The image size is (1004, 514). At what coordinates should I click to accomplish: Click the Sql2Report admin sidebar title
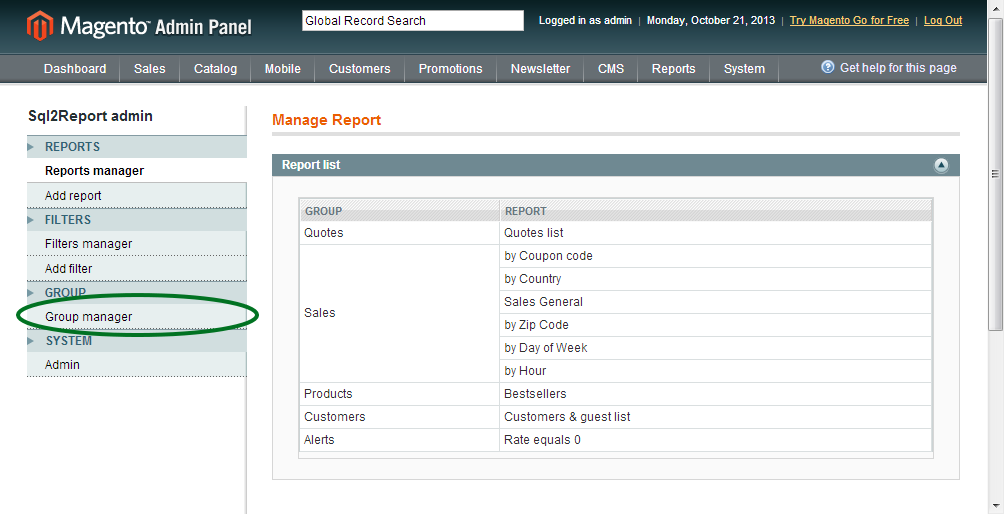[90, 116]
